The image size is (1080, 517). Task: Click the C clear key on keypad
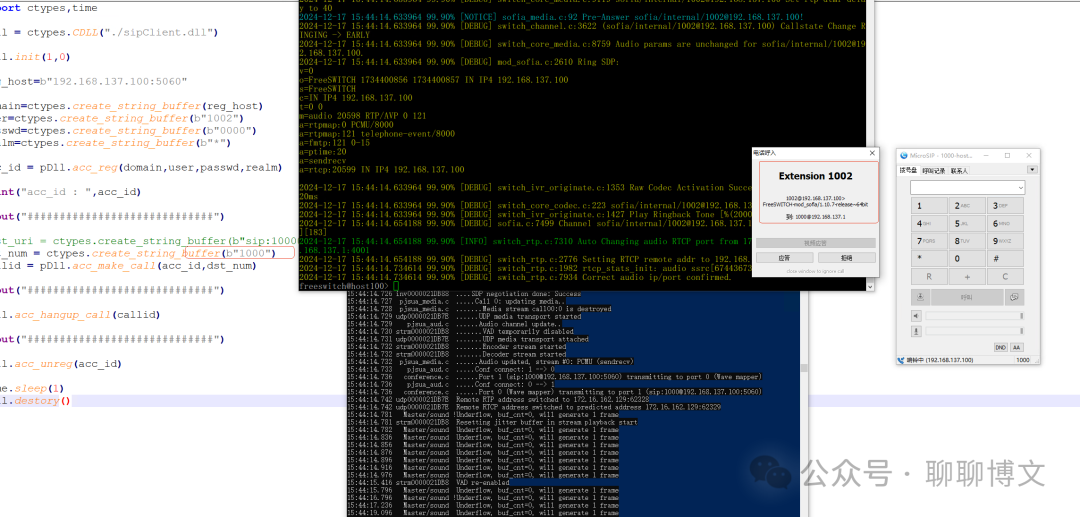(x=1006, y=277)
